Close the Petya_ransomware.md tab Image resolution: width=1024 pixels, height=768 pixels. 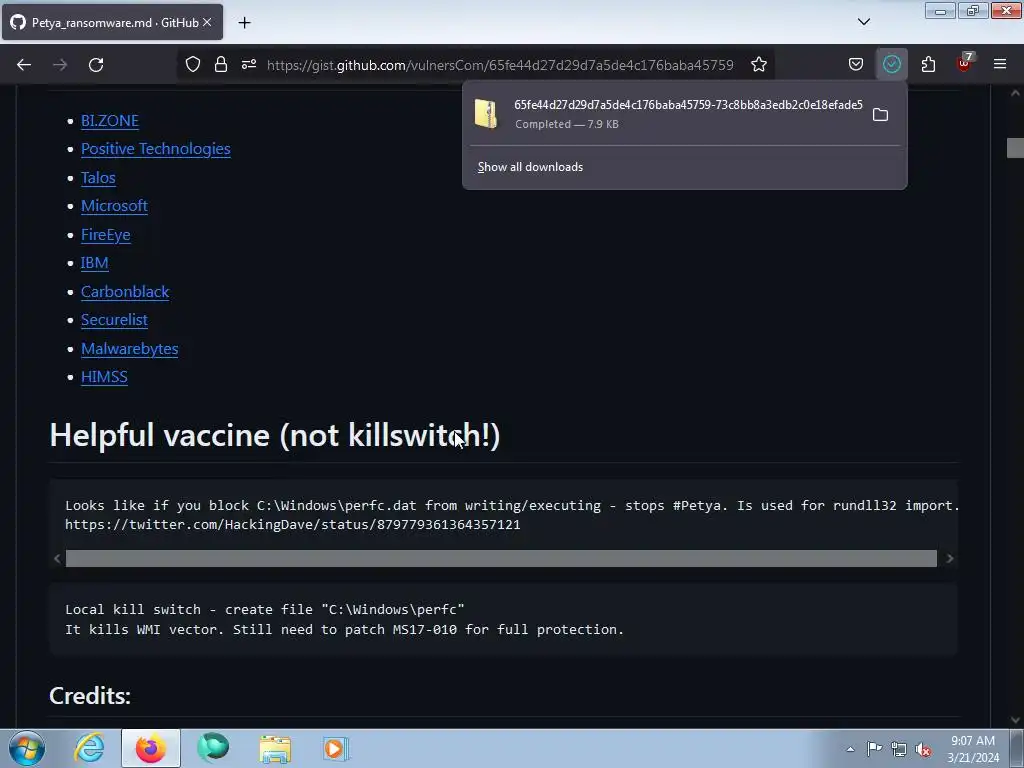tap(207, 22)
